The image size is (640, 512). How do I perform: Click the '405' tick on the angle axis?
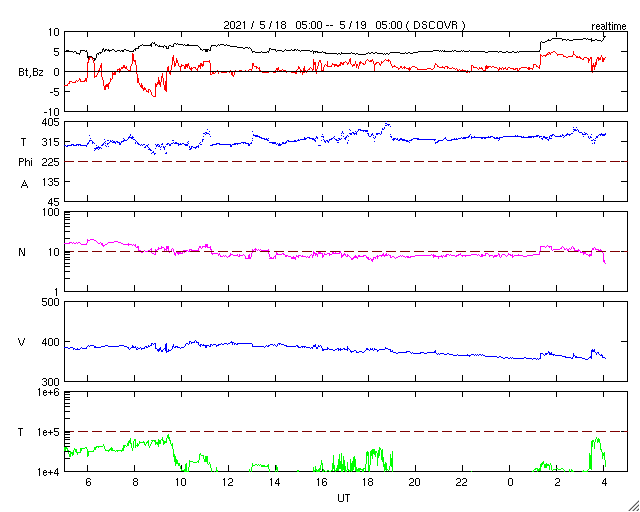[x=51, y=122]
